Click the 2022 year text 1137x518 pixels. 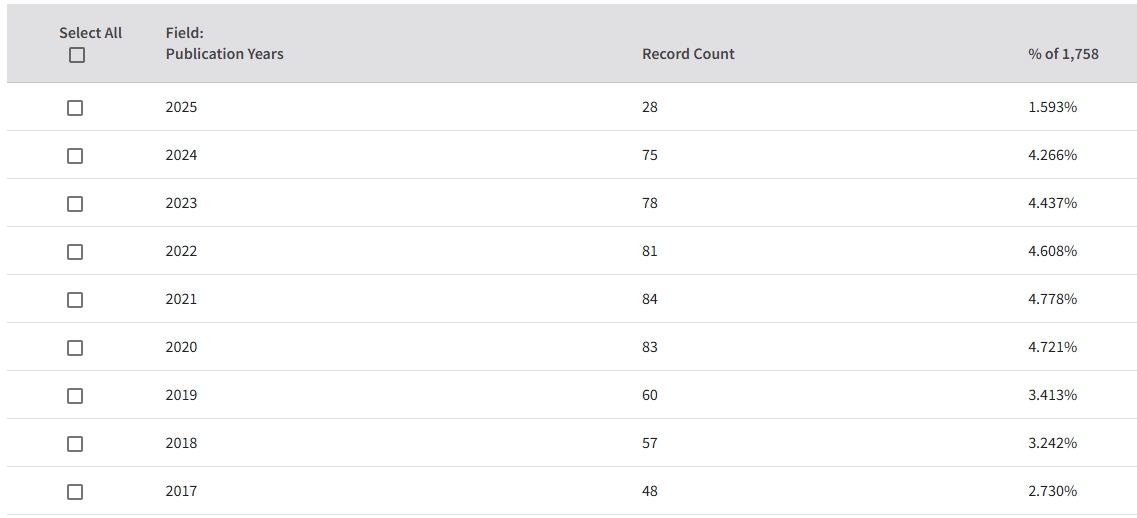181,251
